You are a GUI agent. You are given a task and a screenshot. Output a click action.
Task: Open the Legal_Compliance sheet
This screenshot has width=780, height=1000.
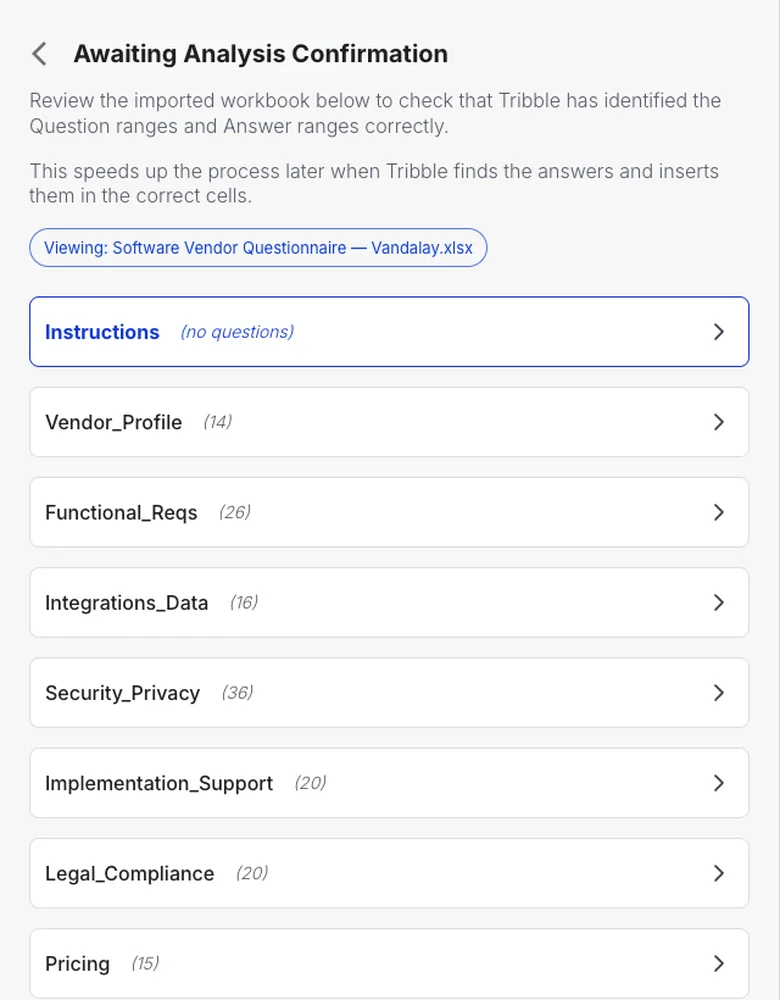click(389, 873)
